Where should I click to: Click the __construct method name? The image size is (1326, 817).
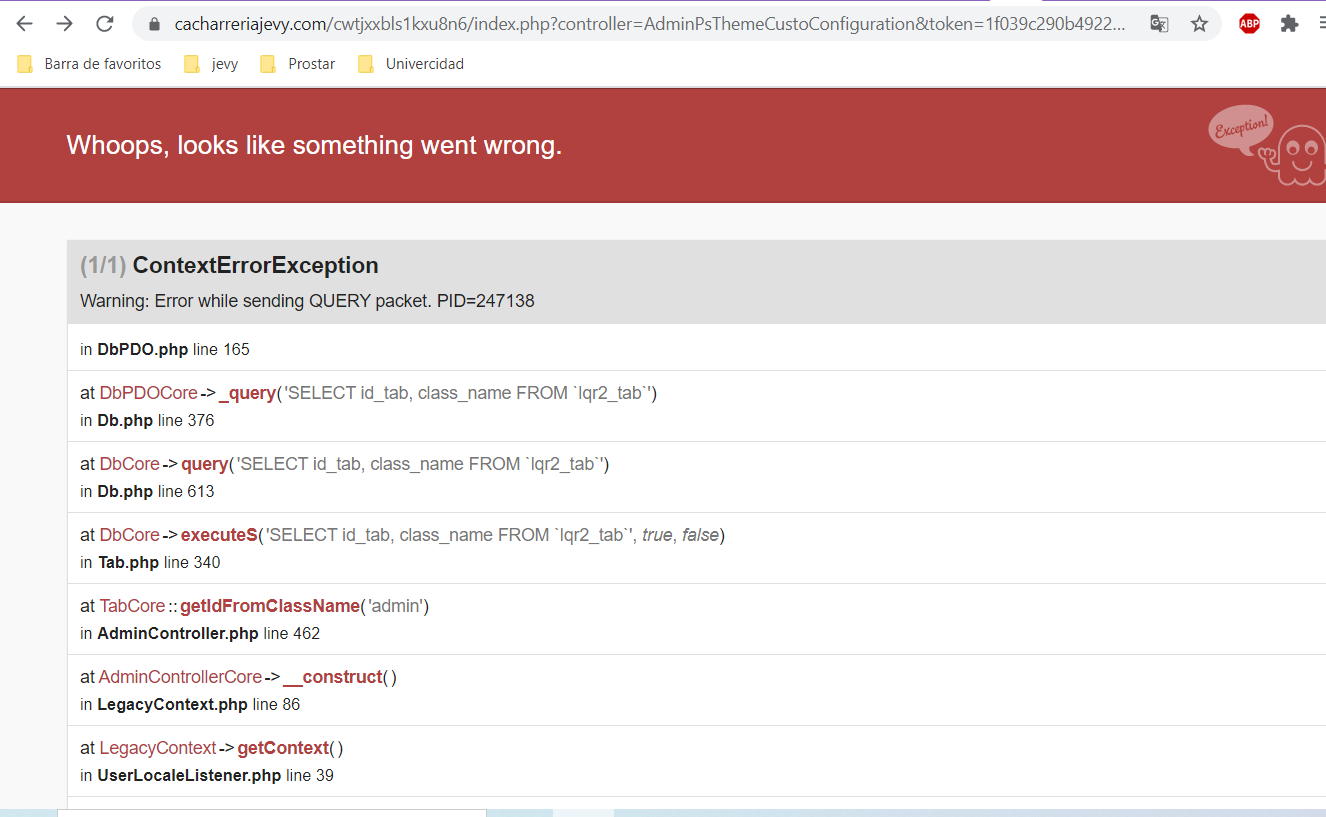pos(333,677)
